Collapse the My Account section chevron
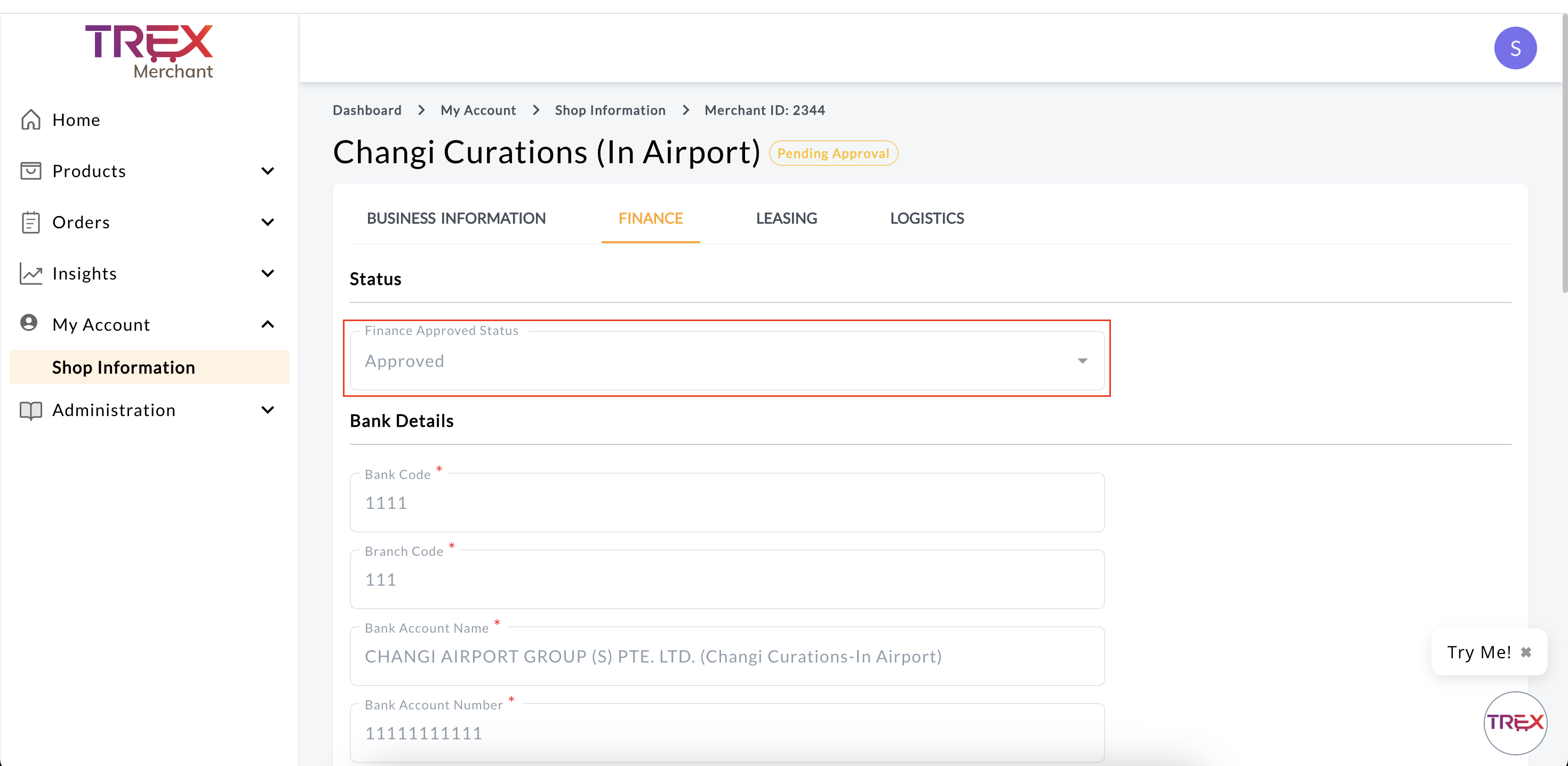Image resolution: width=1568 pixels, height=766 pixels. (x=267, y=324)
